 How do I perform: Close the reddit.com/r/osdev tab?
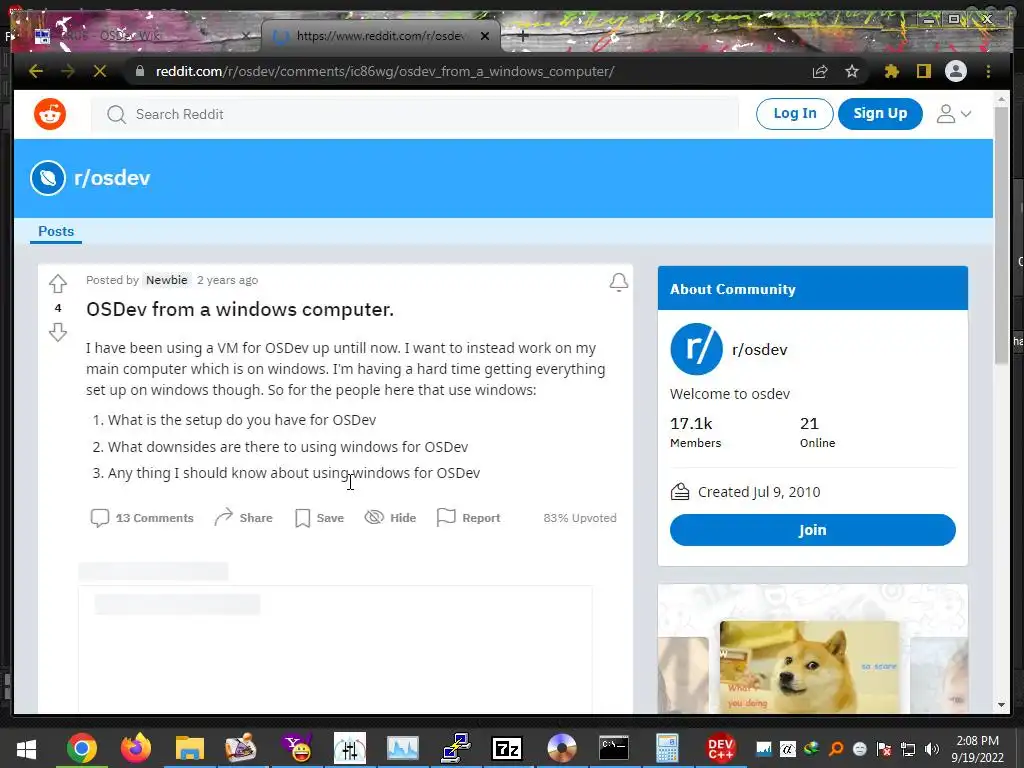coord(485,36)
